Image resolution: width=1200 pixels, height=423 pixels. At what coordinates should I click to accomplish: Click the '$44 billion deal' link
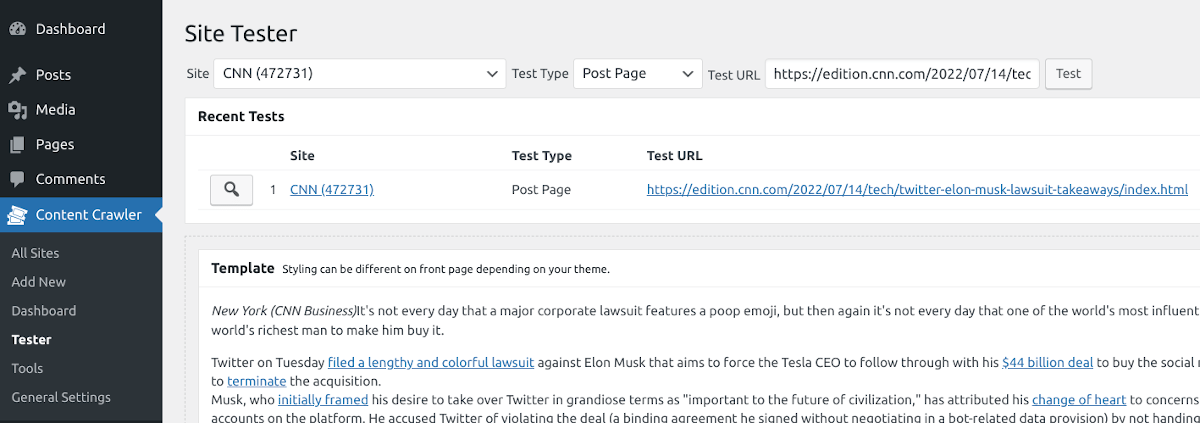point(1049,363)
